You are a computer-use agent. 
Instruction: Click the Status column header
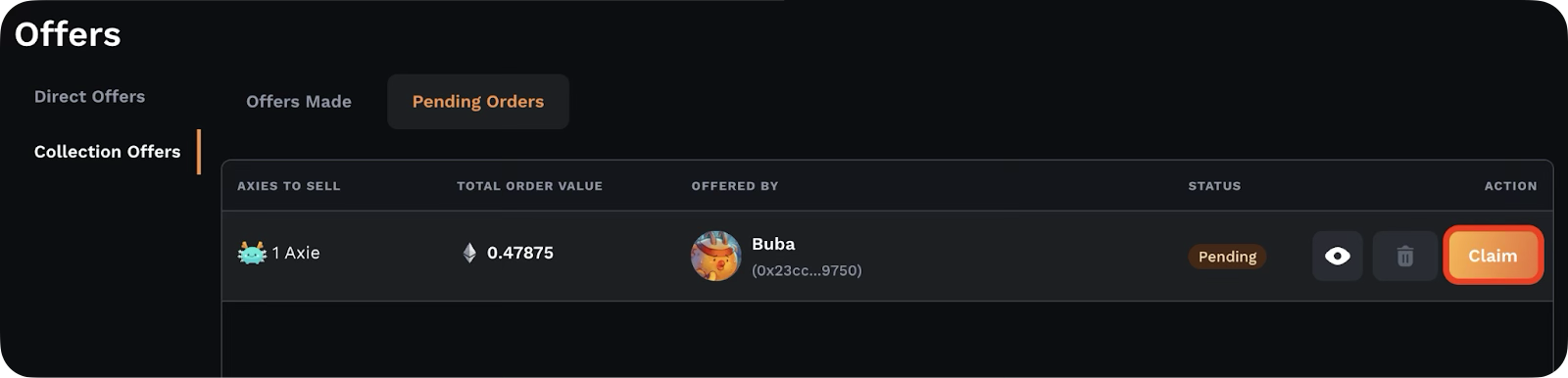pyautogui.click(x=1214, y=186)
